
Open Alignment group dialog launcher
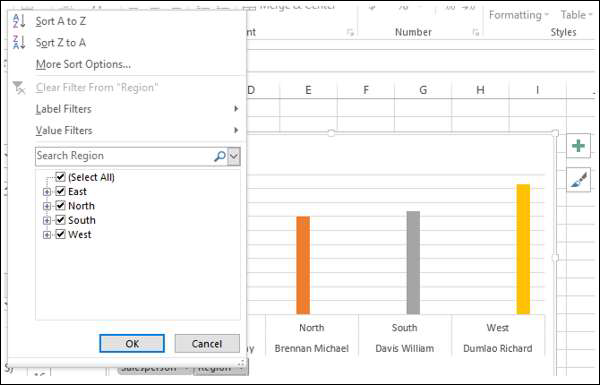pos(350,33)
